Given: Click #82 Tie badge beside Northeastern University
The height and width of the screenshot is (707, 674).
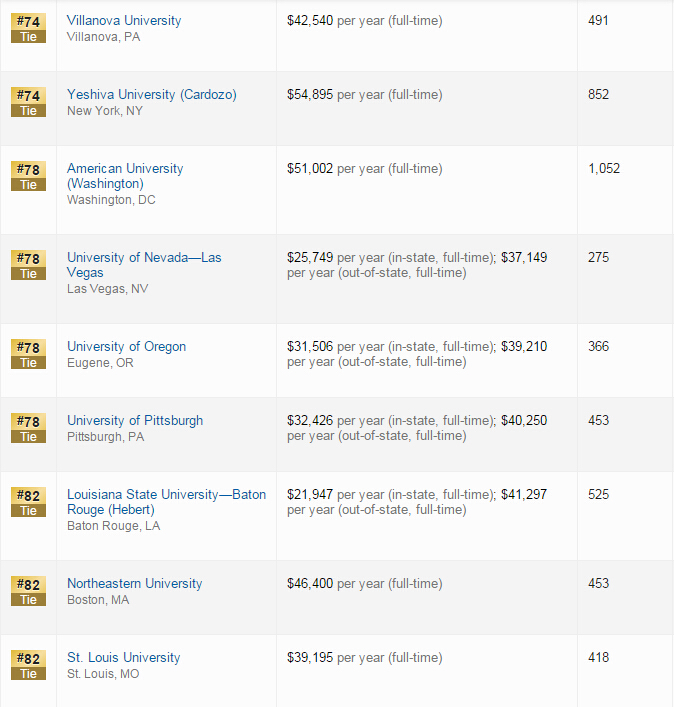Looking at the screenshot, I should [28, 591].
